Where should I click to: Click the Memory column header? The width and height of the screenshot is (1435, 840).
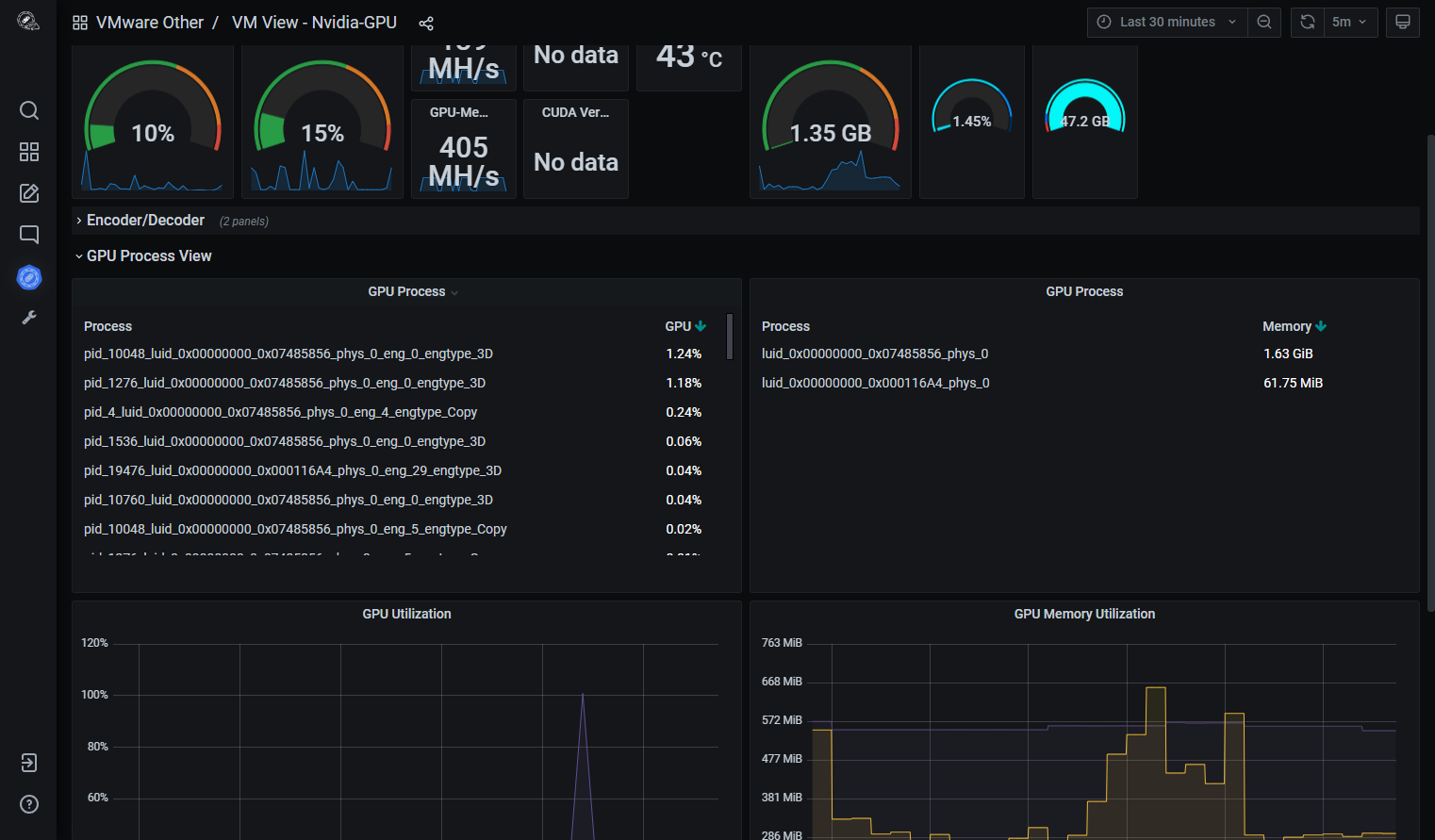tap(1287, 326)
